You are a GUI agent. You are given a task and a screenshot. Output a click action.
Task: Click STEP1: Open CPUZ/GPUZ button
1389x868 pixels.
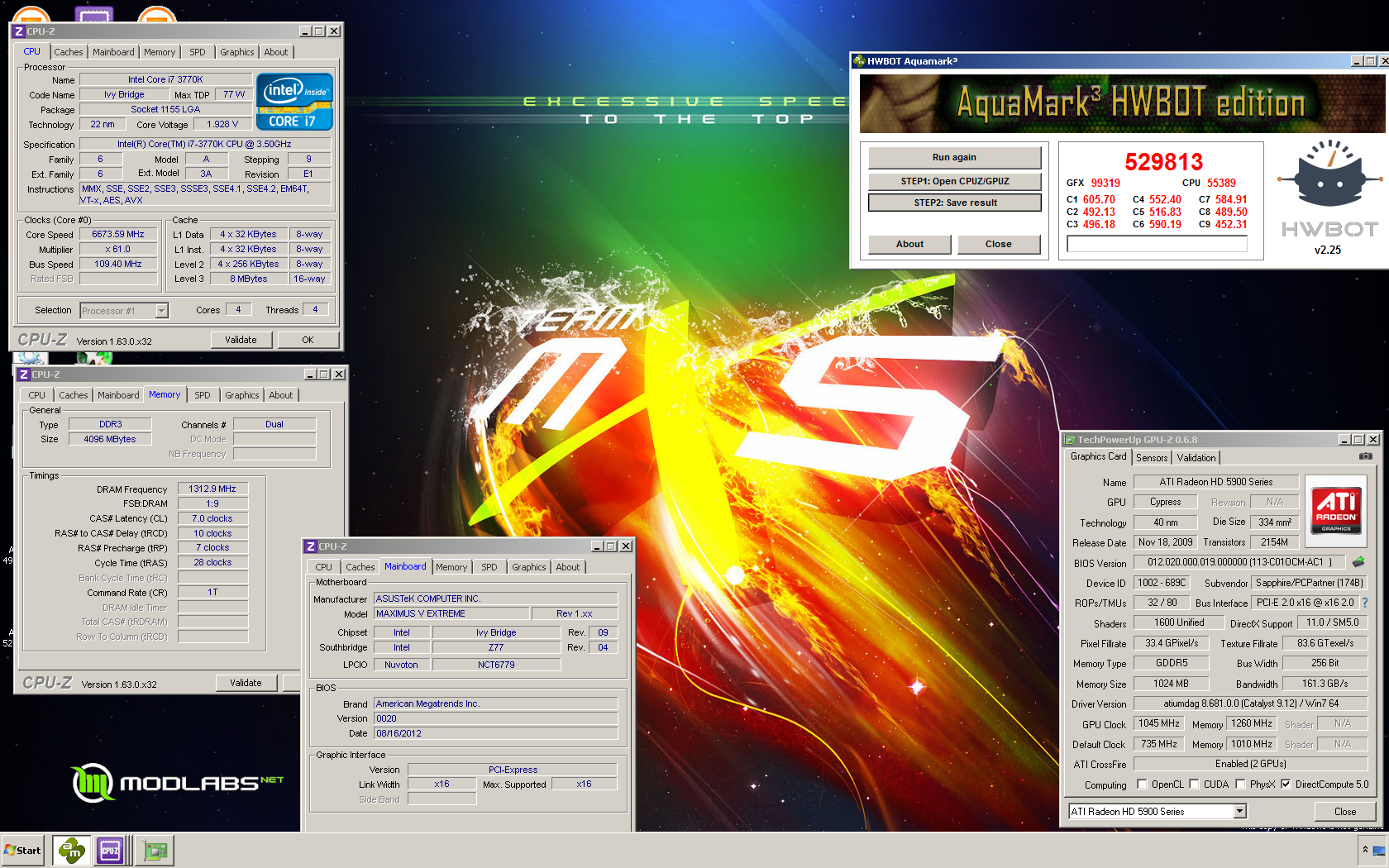click(x=954, y=181)
